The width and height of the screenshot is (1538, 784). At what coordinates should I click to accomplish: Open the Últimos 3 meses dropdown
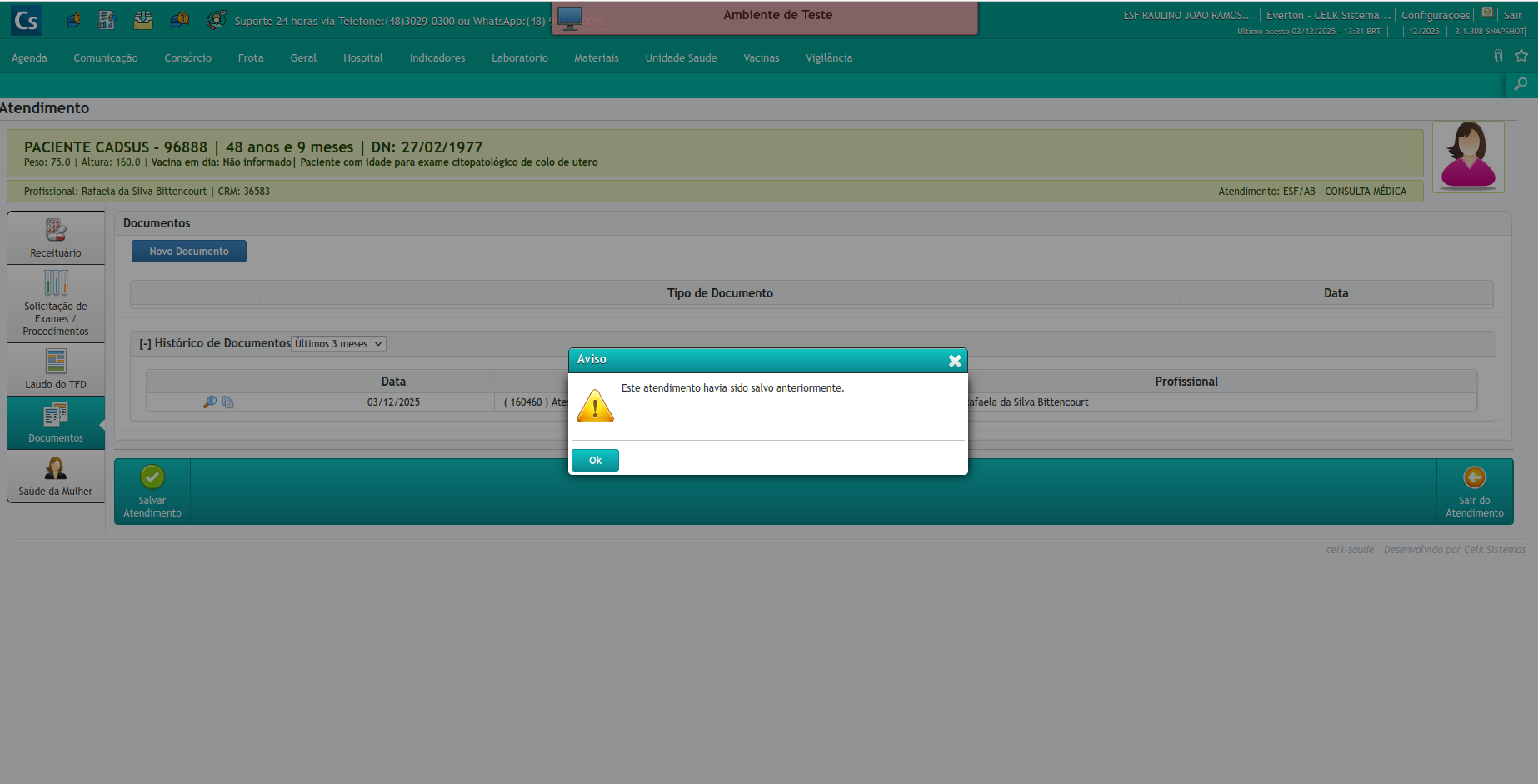coord(338,344)
